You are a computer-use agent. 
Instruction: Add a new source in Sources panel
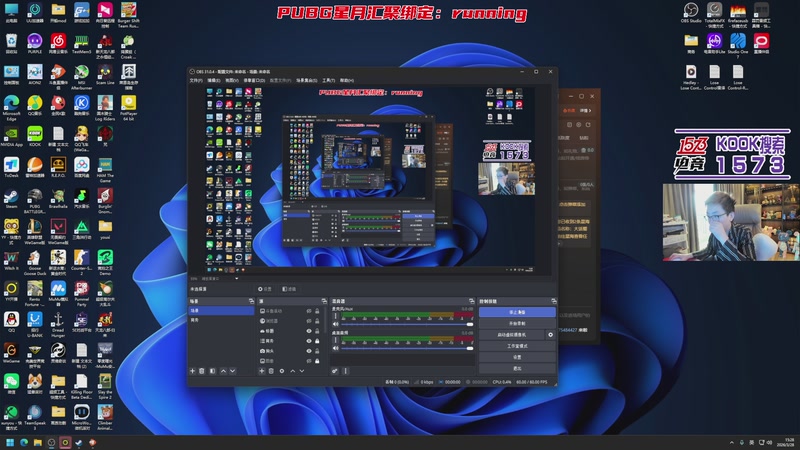tap(262, 371)
